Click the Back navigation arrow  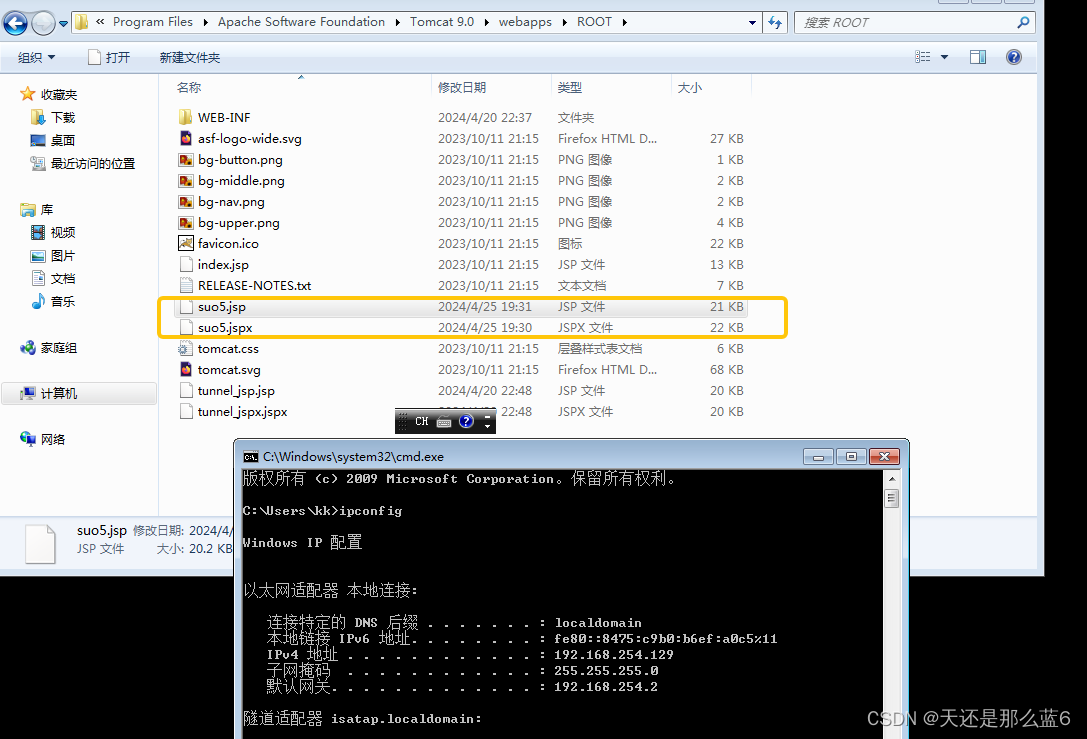click(x=14, y=21)
